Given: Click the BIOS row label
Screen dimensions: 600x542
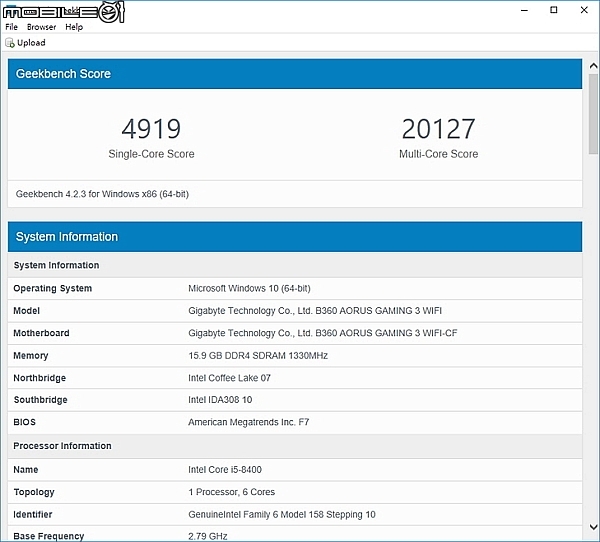Looking at the screenshot, I should [24, 422].
